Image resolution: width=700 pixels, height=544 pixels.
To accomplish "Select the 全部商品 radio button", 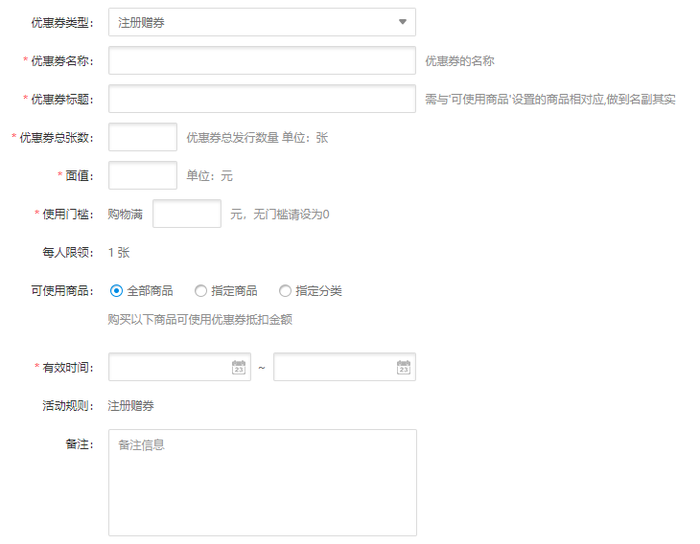I will tap(116, 291).
